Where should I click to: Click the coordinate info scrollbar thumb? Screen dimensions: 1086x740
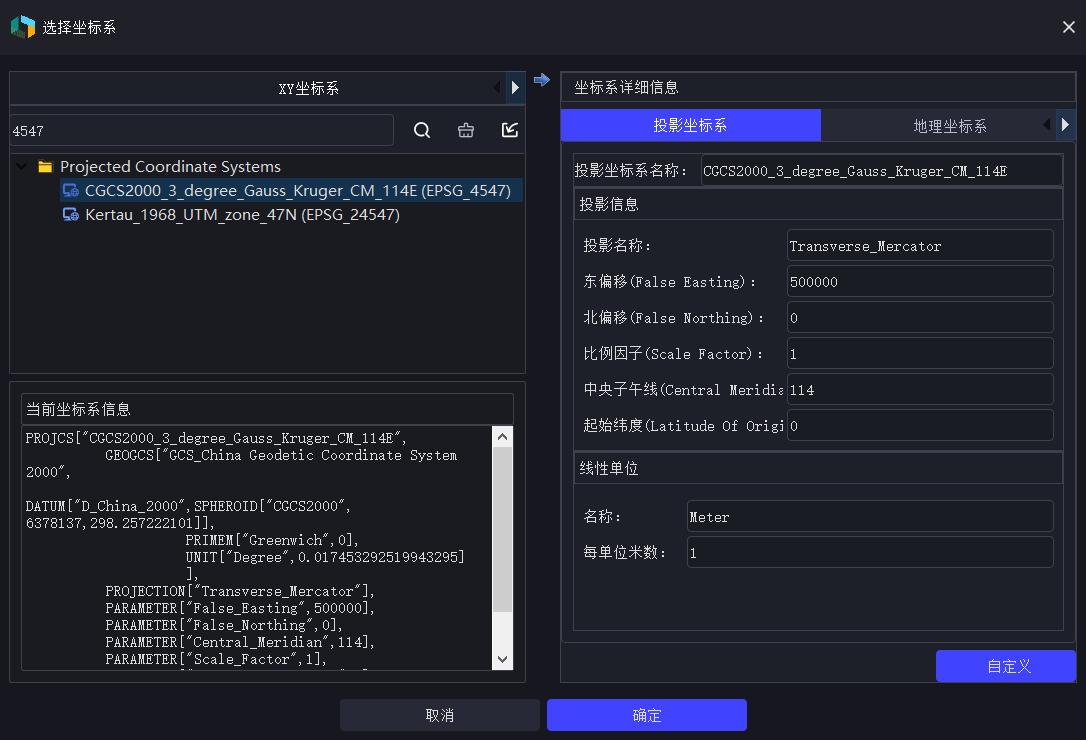503,529
